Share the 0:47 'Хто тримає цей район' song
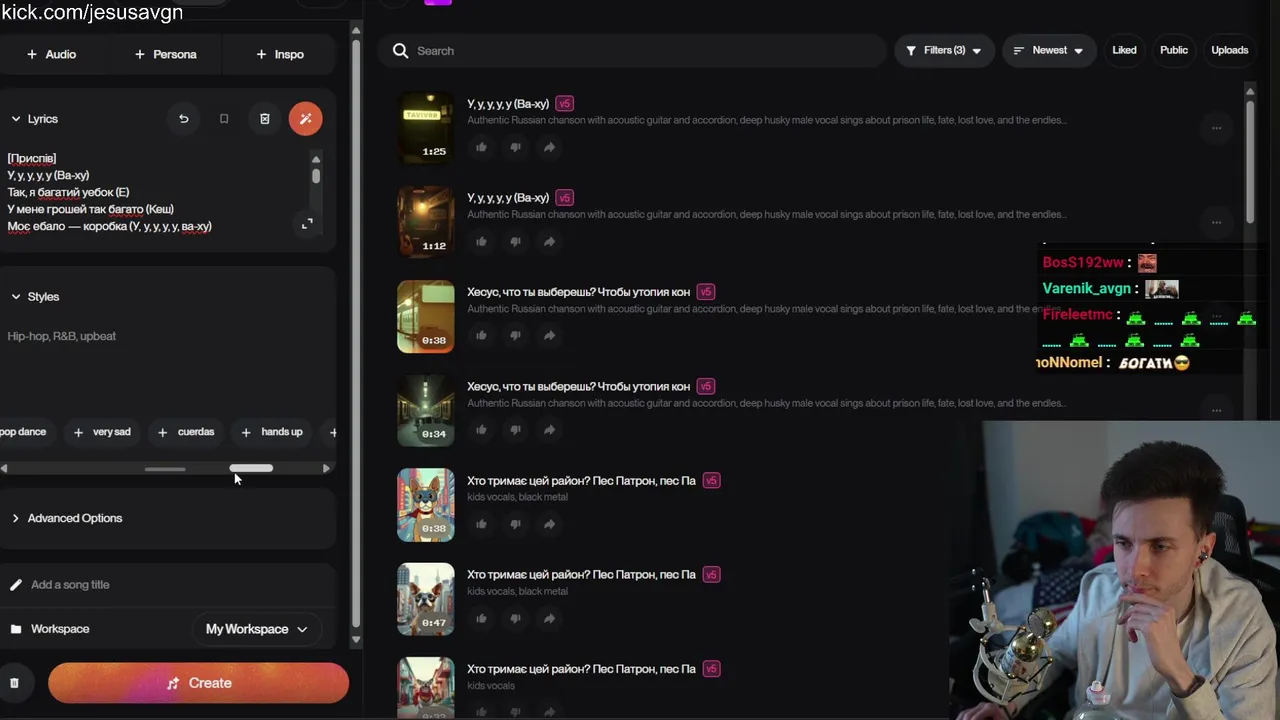This screenshot has width=1280, height=720. tap(549, 618)
